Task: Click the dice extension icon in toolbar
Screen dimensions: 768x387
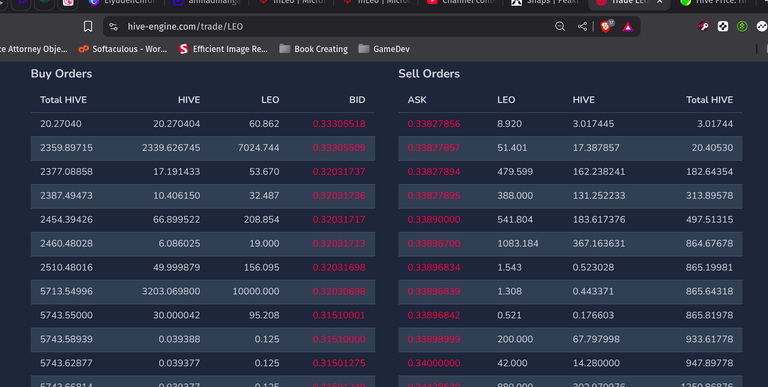Action: tap(722, 26)
